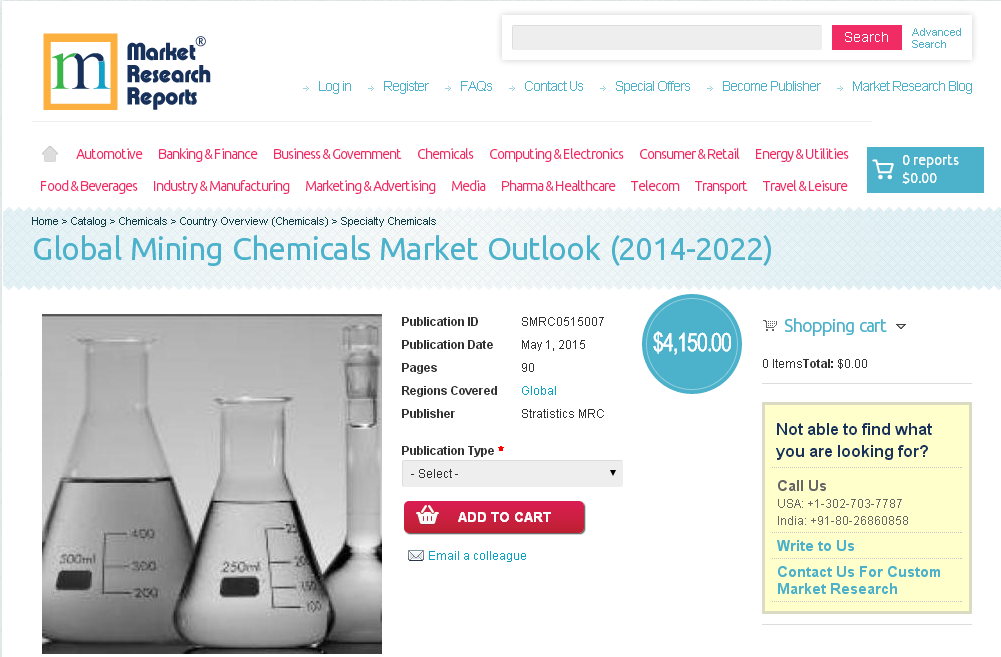Click the Global link under Regions Covered
This screenshot has width=1001, height=657.
[x=538, y=390]
